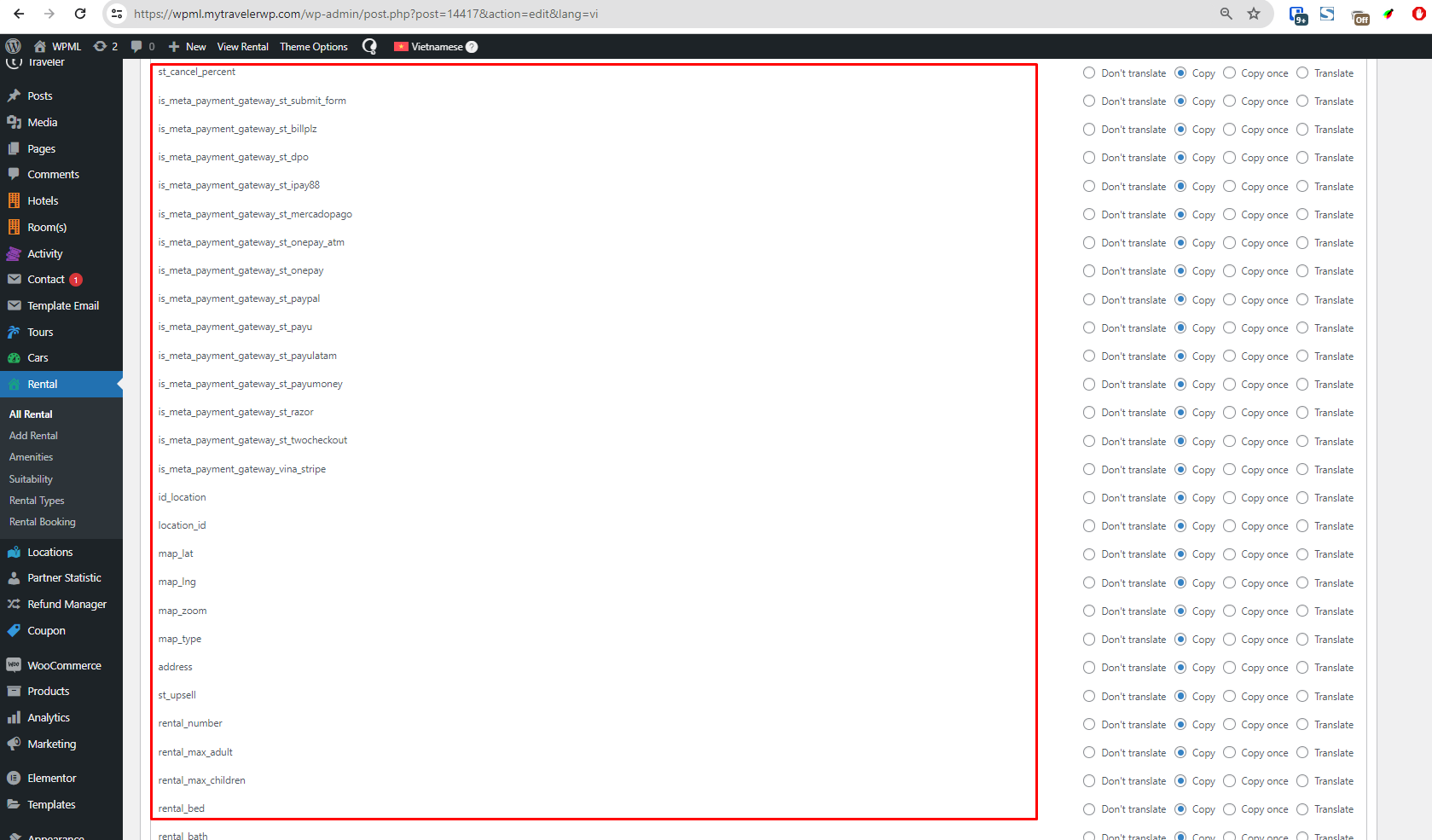Open Add Rental submenu item
This screenshot has height=840, width=1432.
pos(33,436)
